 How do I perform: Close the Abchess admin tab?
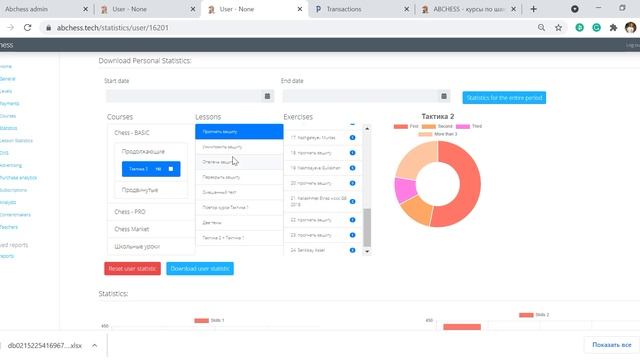tap(85, 9)
